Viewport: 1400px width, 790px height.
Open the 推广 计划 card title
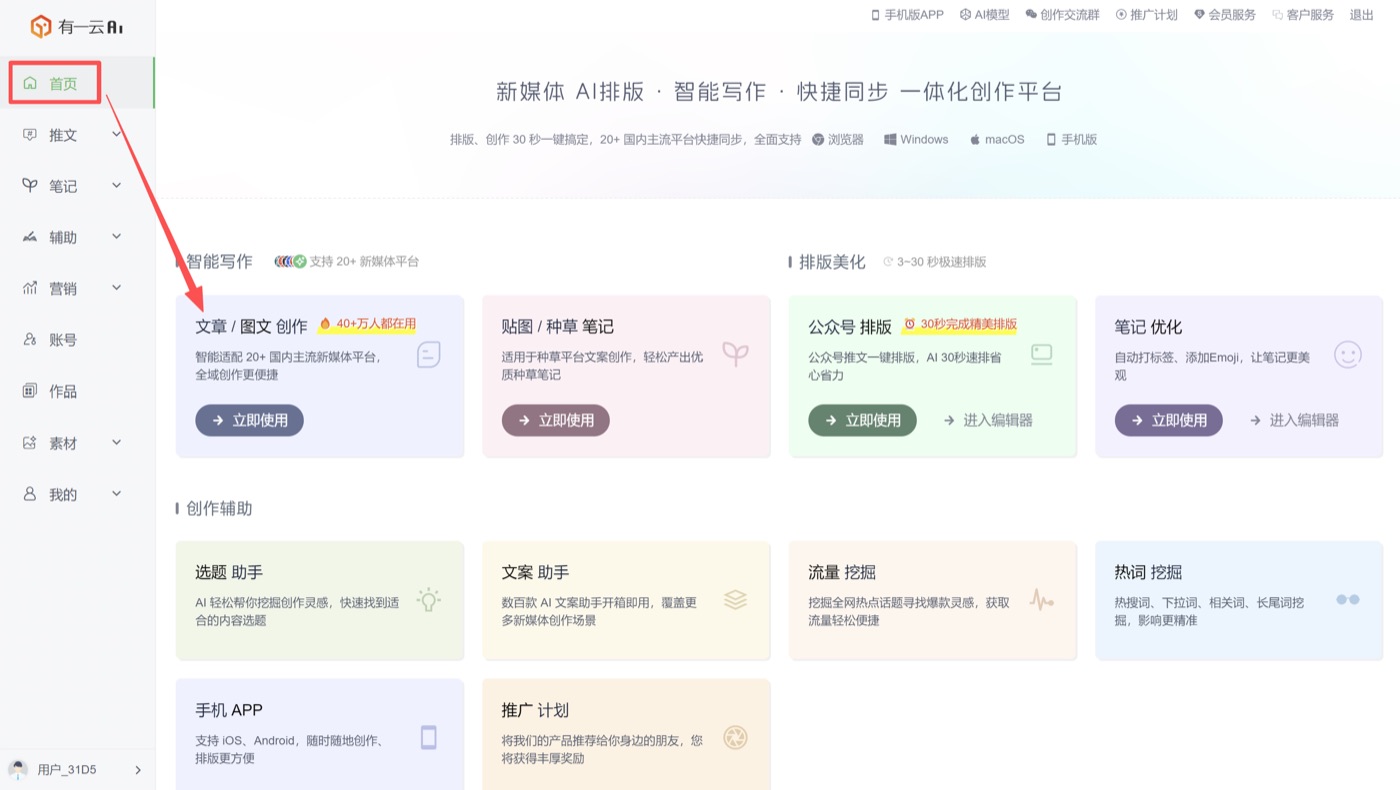(535, 710)
